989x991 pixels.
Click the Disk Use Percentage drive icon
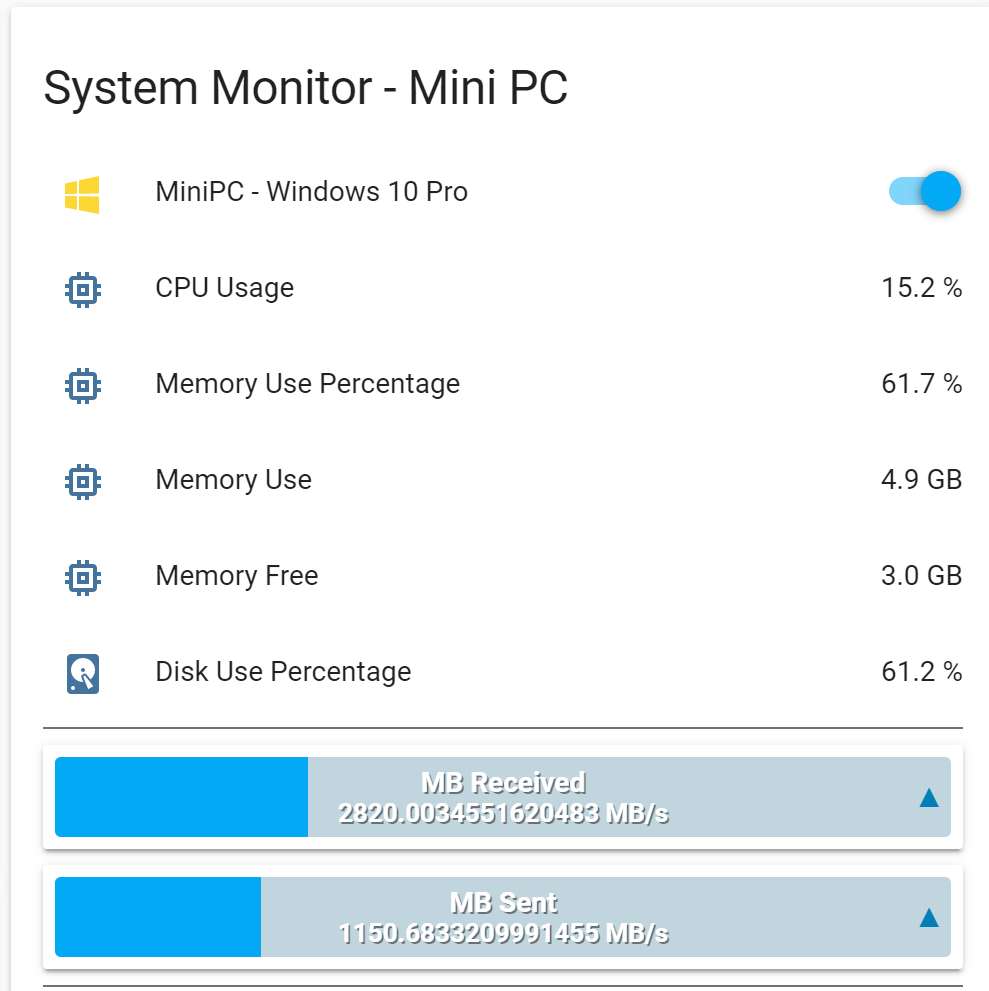point(82,673)
